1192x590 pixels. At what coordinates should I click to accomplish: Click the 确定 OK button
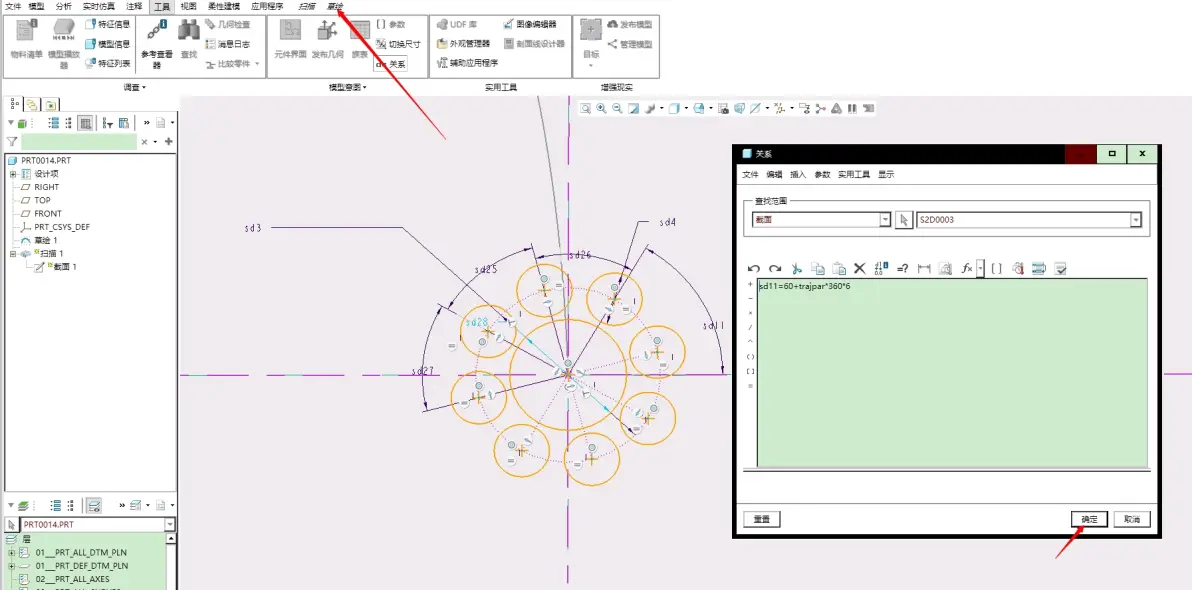(1089, 519)
